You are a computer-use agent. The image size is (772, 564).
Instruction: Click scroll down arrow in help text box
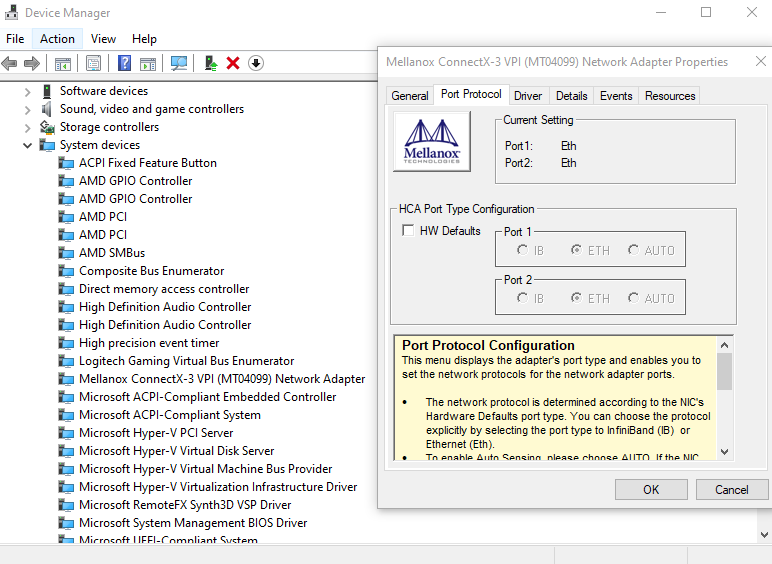pos(724,451)
